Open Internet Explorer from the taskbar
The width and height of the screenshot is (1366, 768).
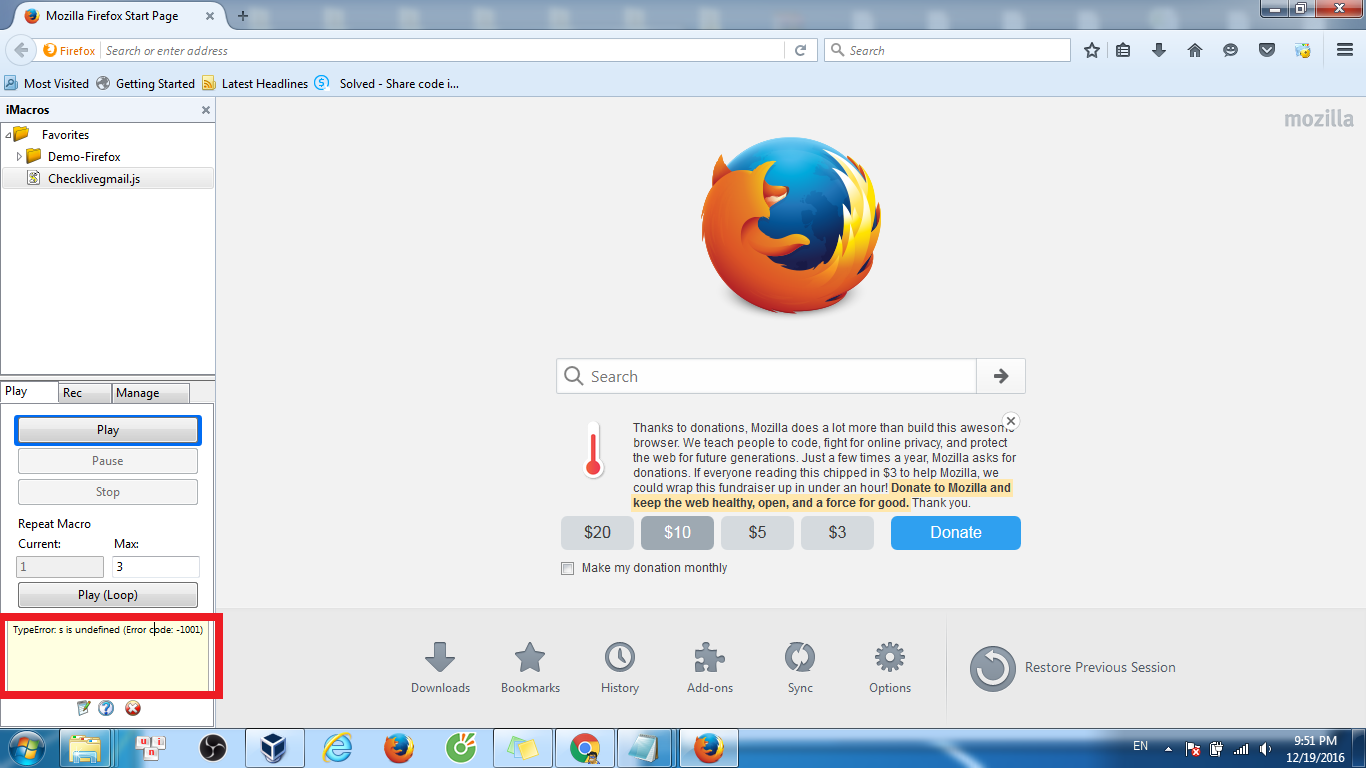click(337, 748)
